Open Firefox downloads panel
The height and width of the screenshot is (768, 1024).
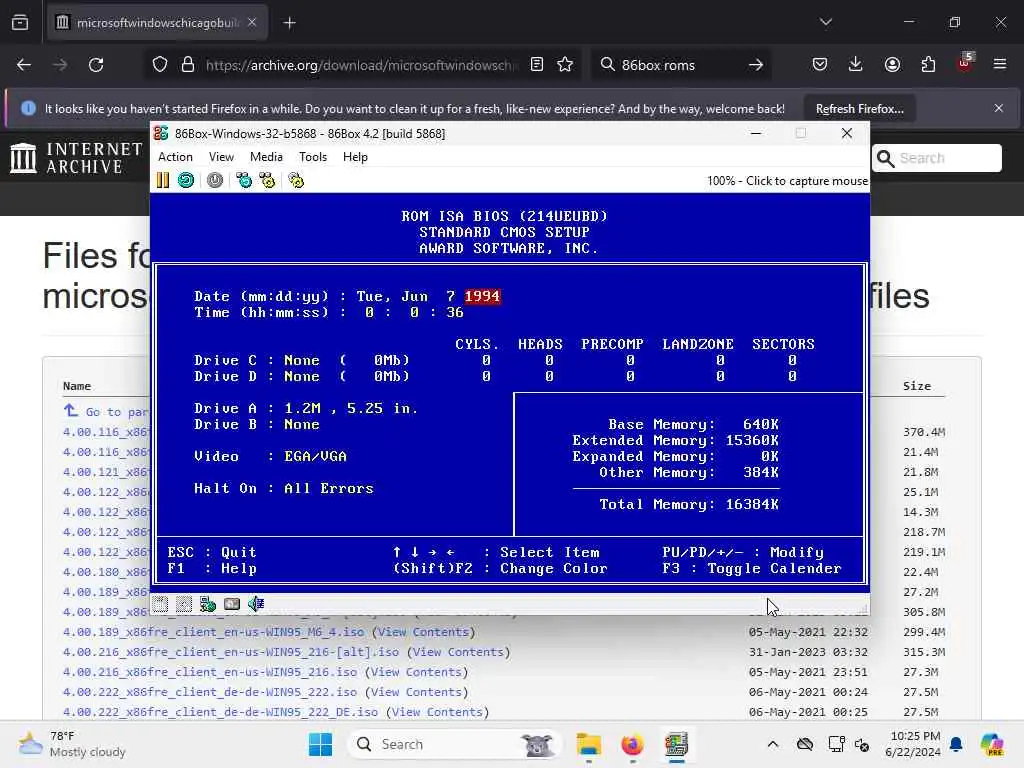tap(856, 64)
